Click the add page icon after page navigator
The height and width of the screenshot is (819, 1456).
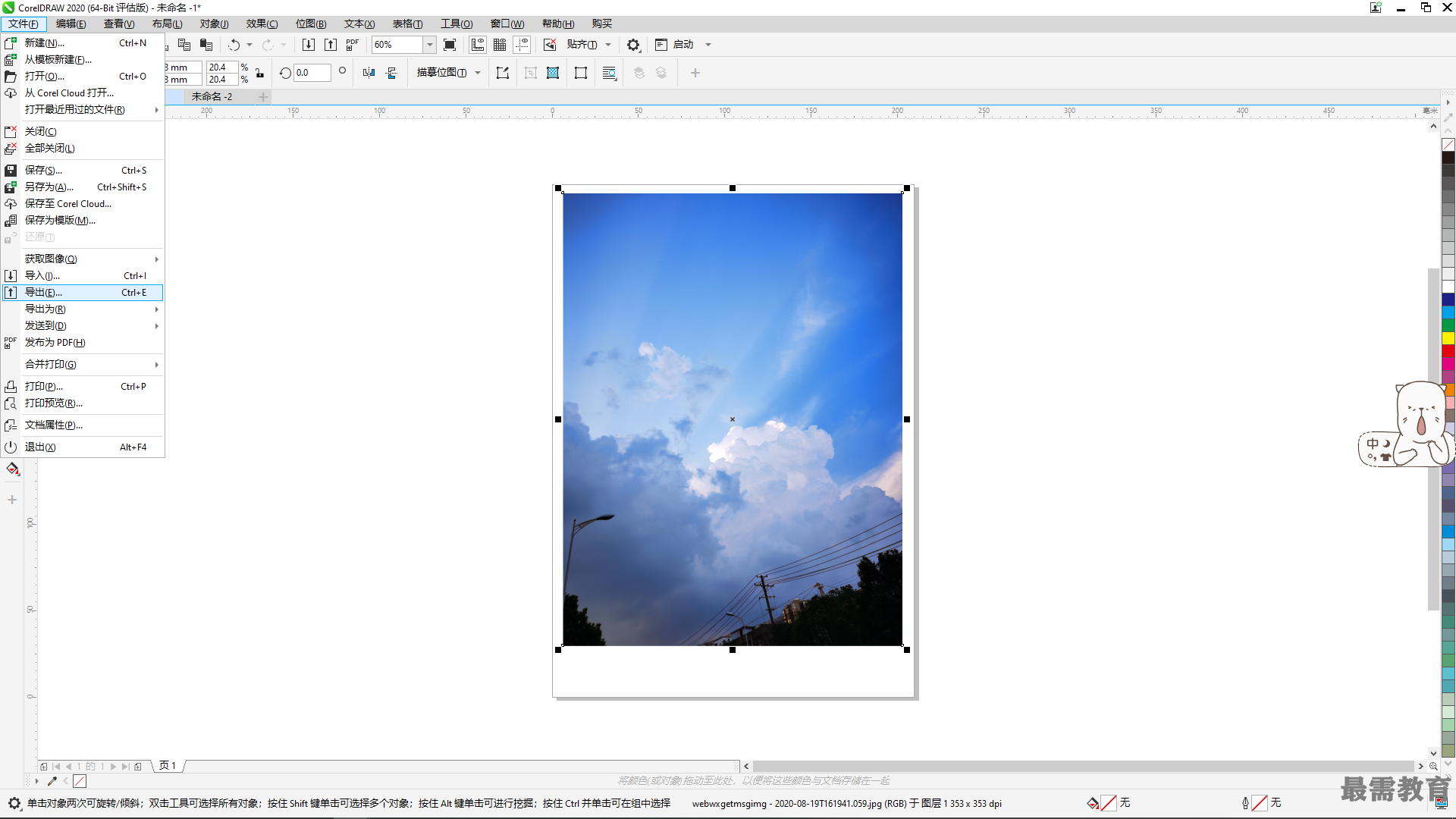(138, 767)
